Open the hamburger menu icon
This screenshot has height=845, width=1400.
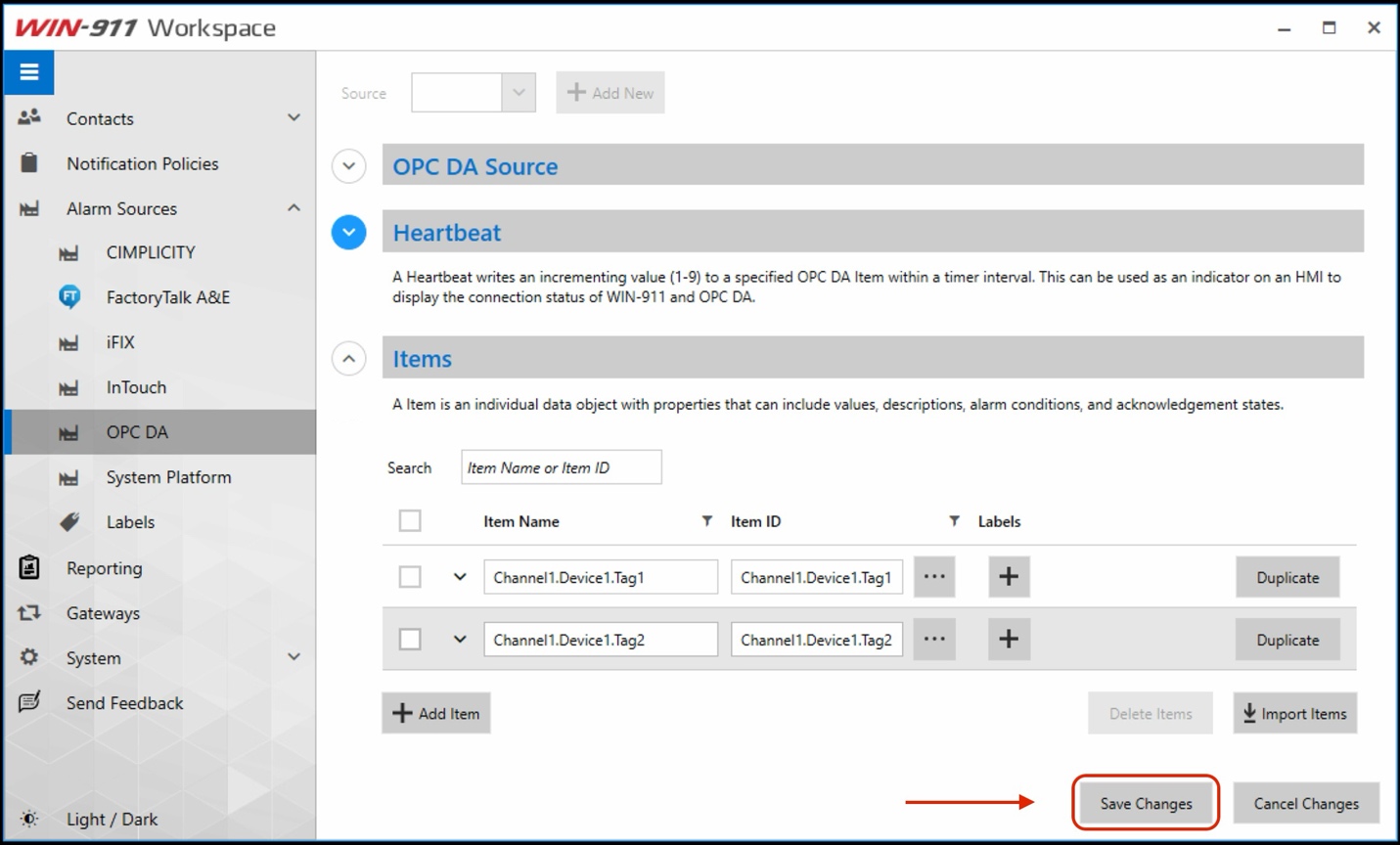[28, 72]
